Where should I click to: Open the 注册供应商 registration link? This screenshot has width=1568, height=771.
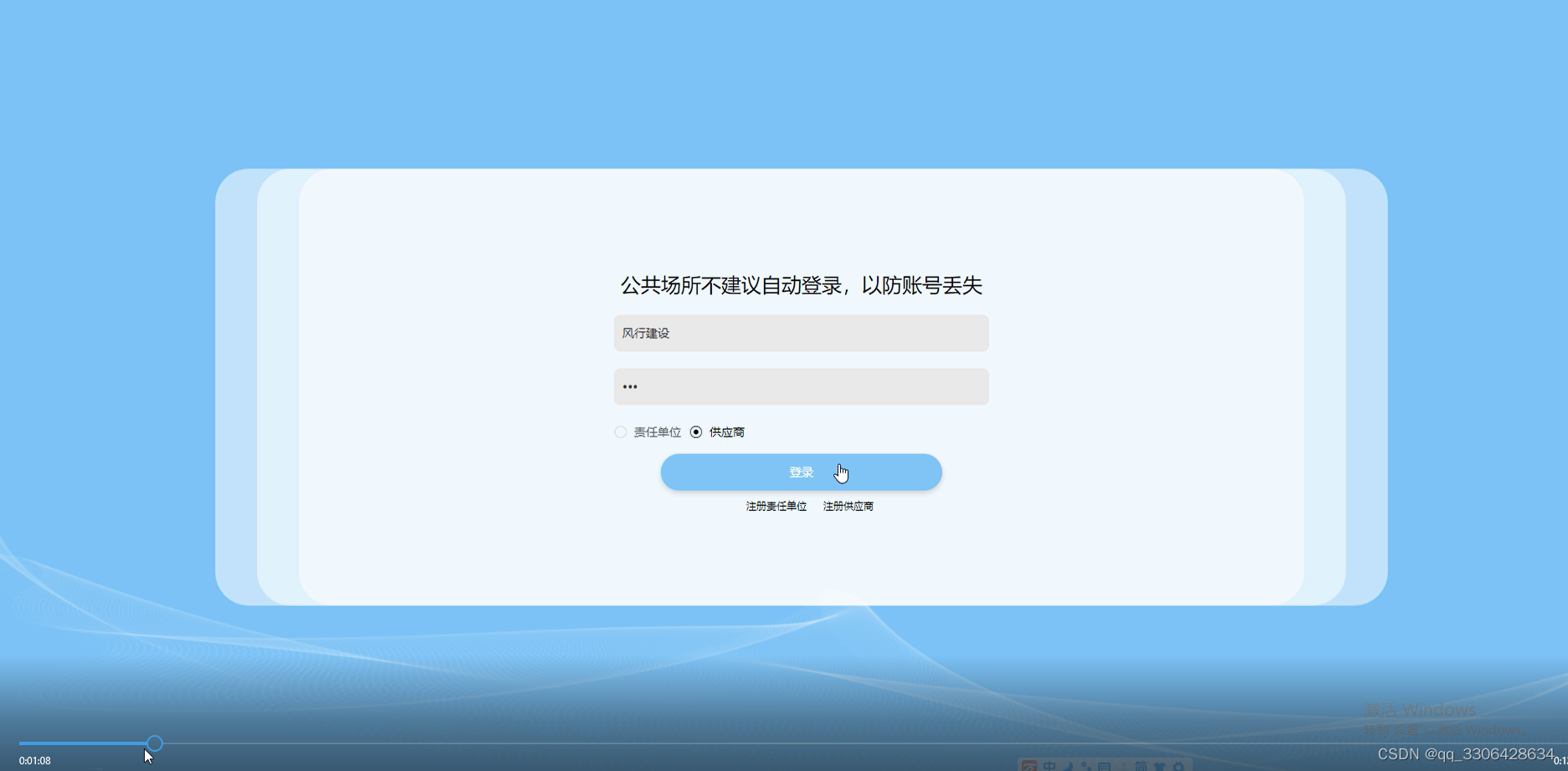[x=848, y=506]
